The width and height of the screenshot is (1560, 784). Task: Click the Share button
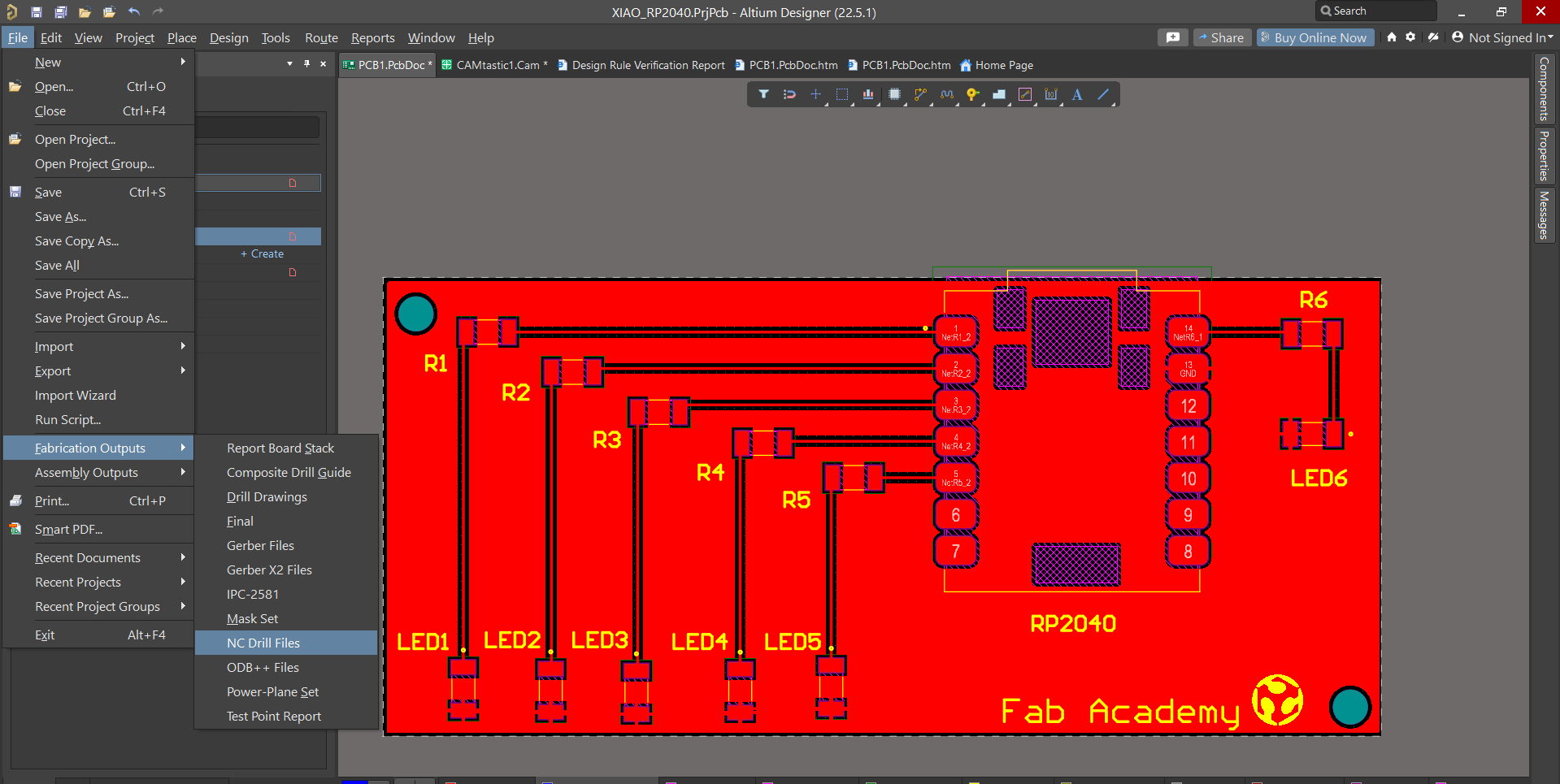(1221, 37)
